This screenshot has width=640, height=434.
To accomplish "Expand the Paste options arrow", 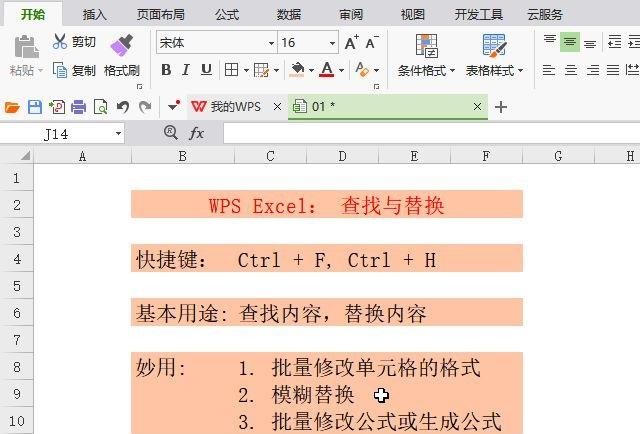I will pyautogui.click(x=40, y=71).
